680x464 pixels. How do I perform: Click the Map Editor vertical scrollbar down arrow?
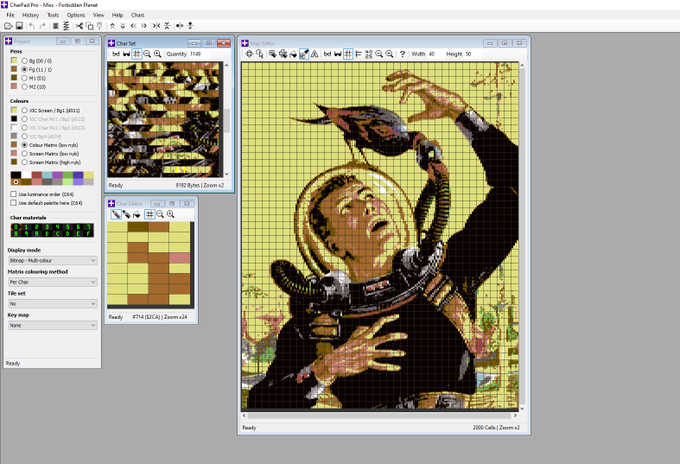pos(522,408)
